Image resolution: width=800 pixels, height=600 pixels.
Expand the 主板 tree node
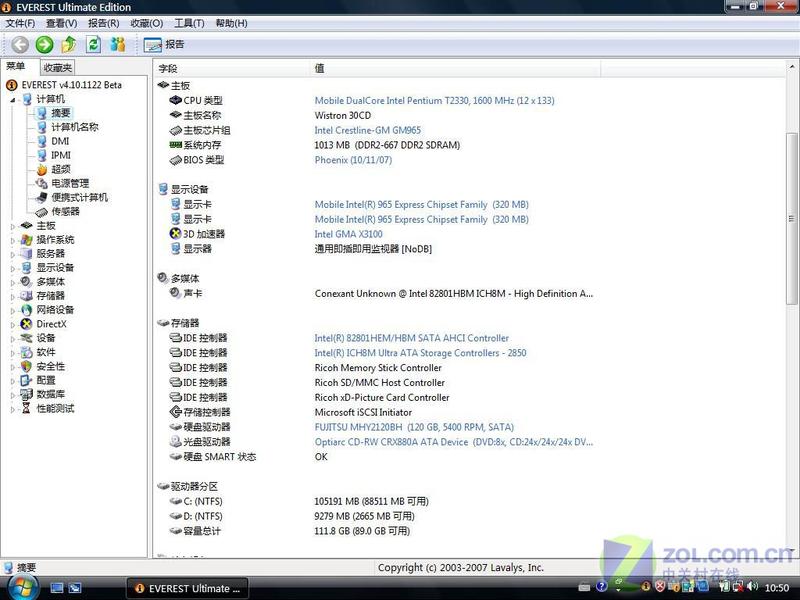pyautogui.click(x=13, y=226)
